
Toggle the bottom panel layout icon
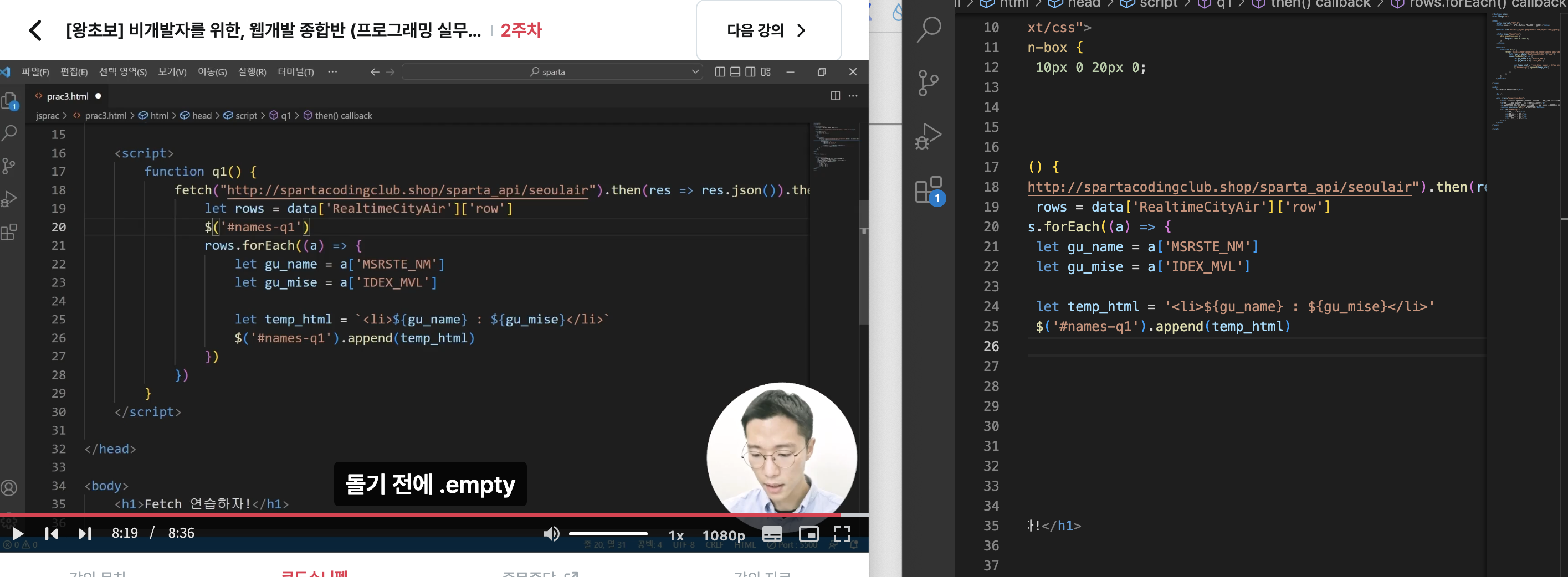click(735, 72)
